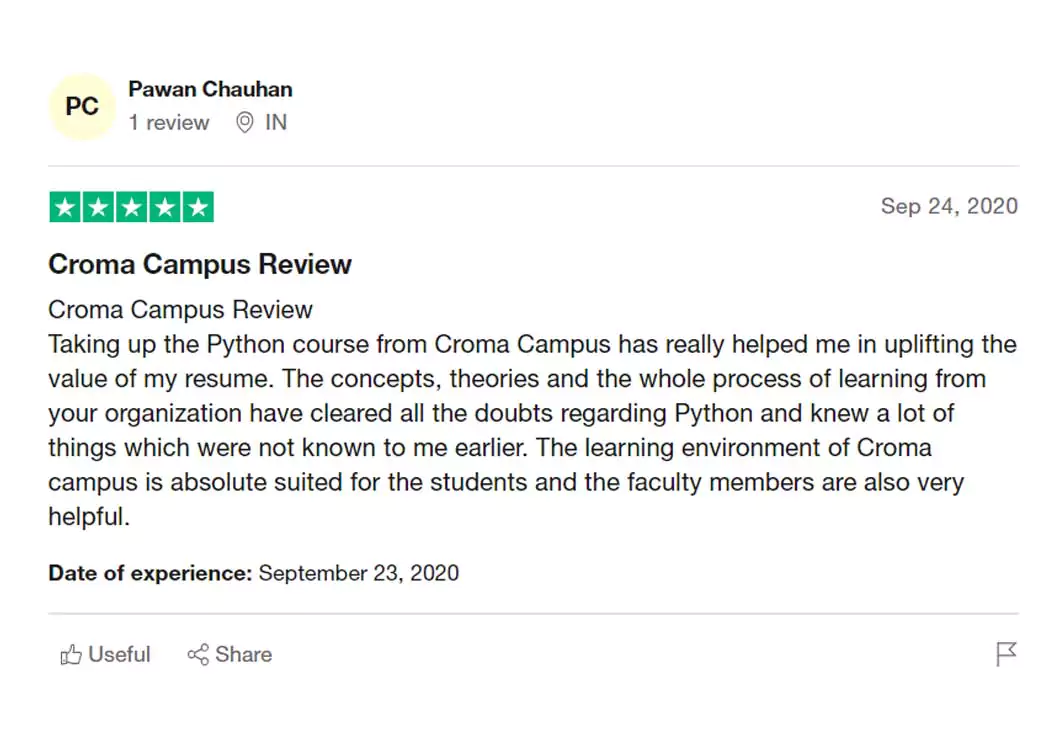Click the Sep 24, 2020 review date
The image size is (1059, 751).
(949, 206)
